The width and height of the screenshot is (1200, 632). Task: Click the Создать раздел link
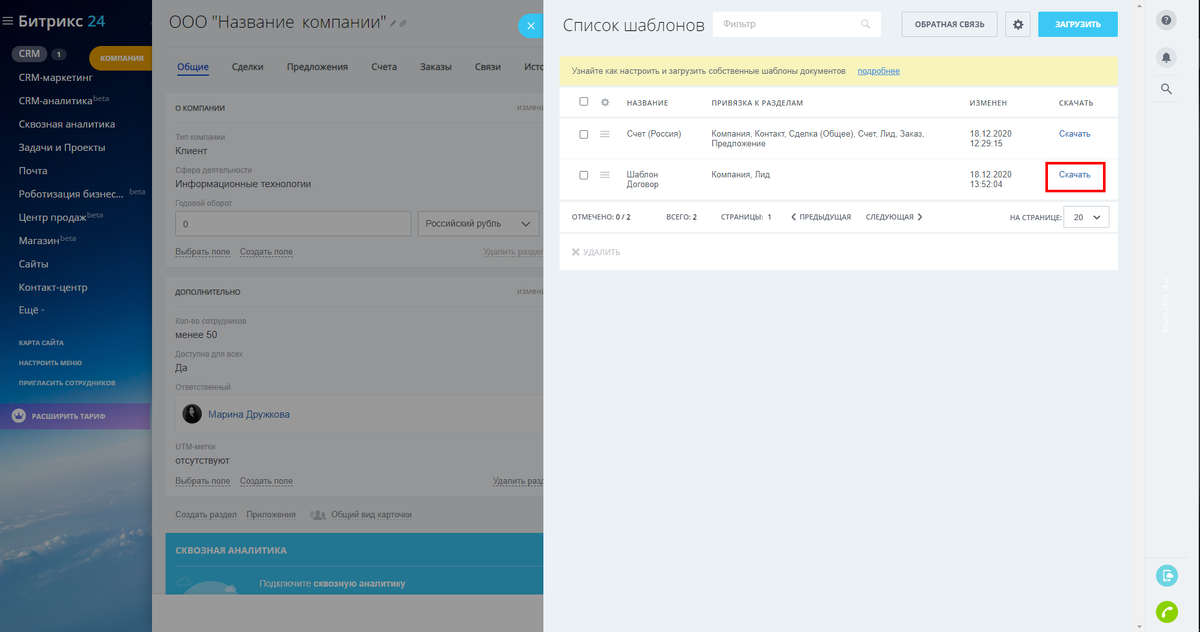(x=205, y=514)
